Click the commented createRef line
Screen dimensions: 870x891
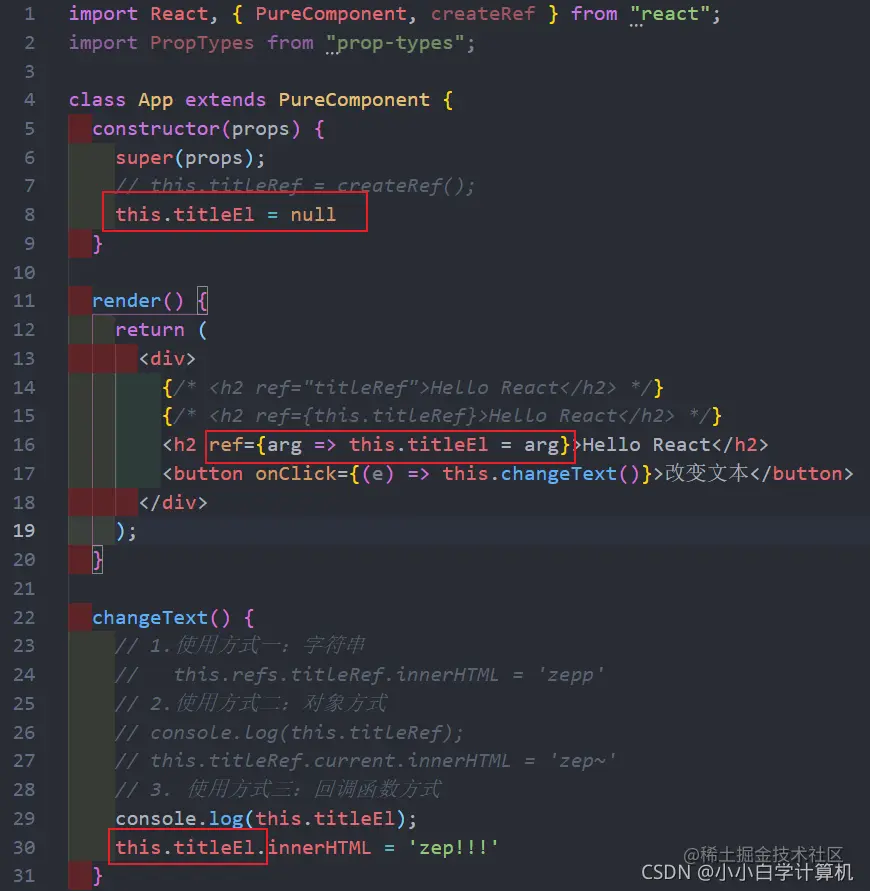[x=295, y=186]
